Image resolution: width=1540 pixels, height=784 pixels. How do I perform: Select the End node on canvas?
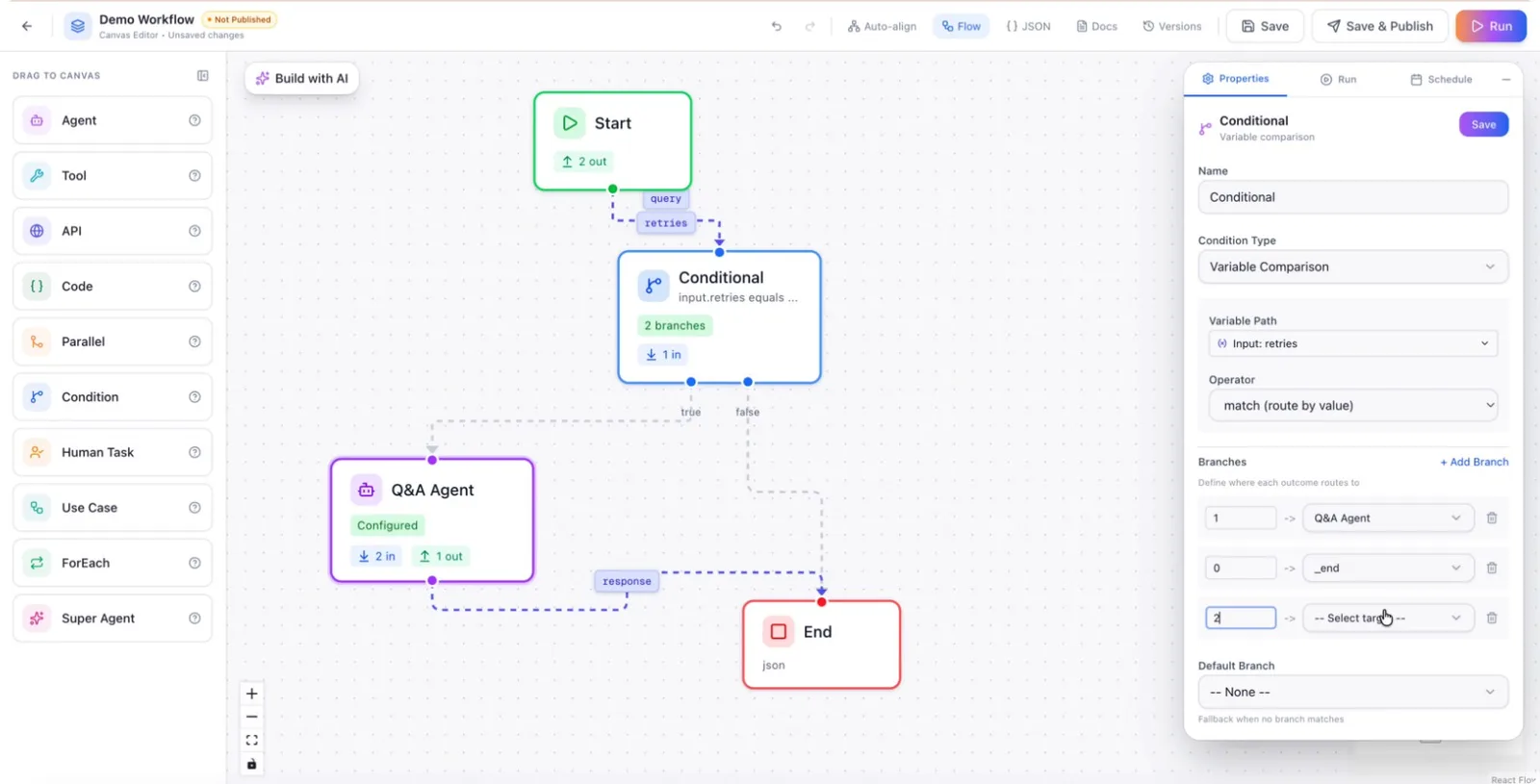tap(822, 645)
